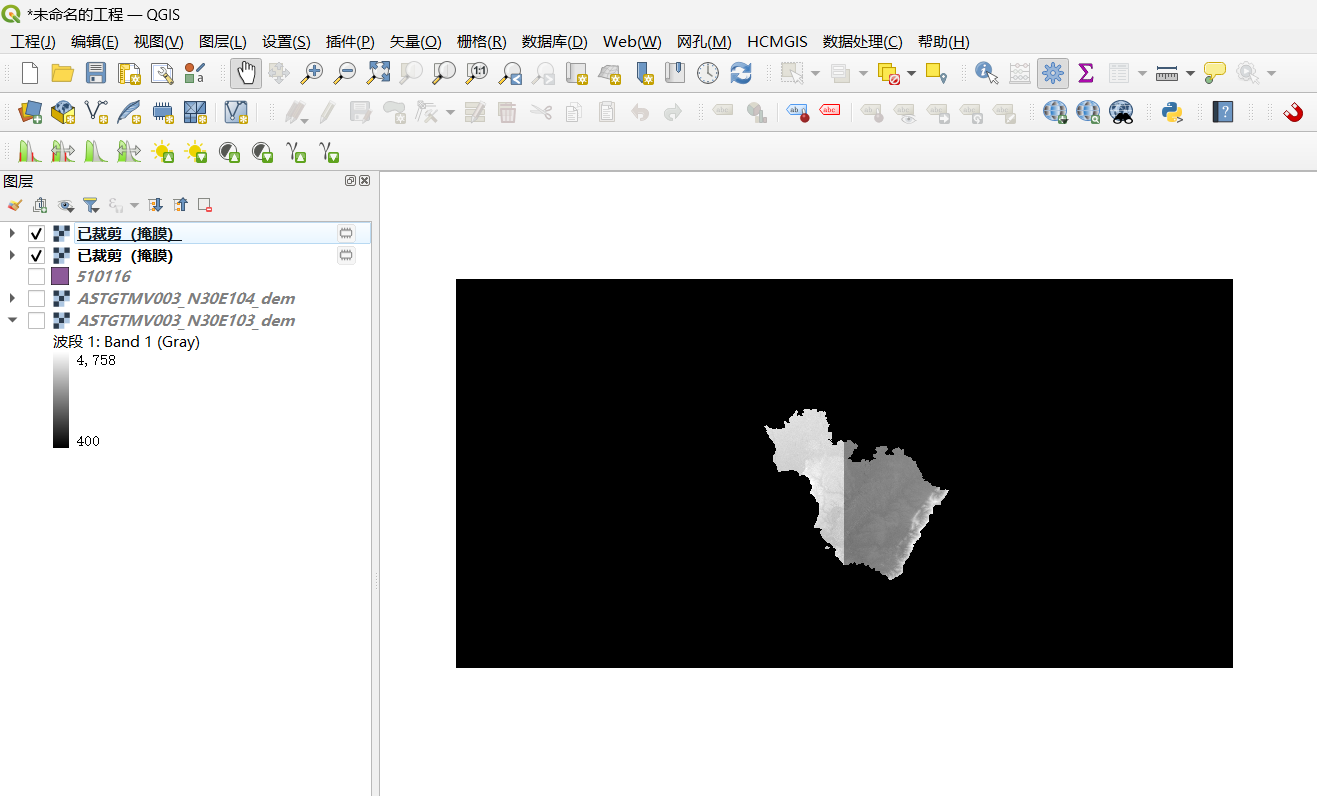Create a new project with the blank page icon

30,73
